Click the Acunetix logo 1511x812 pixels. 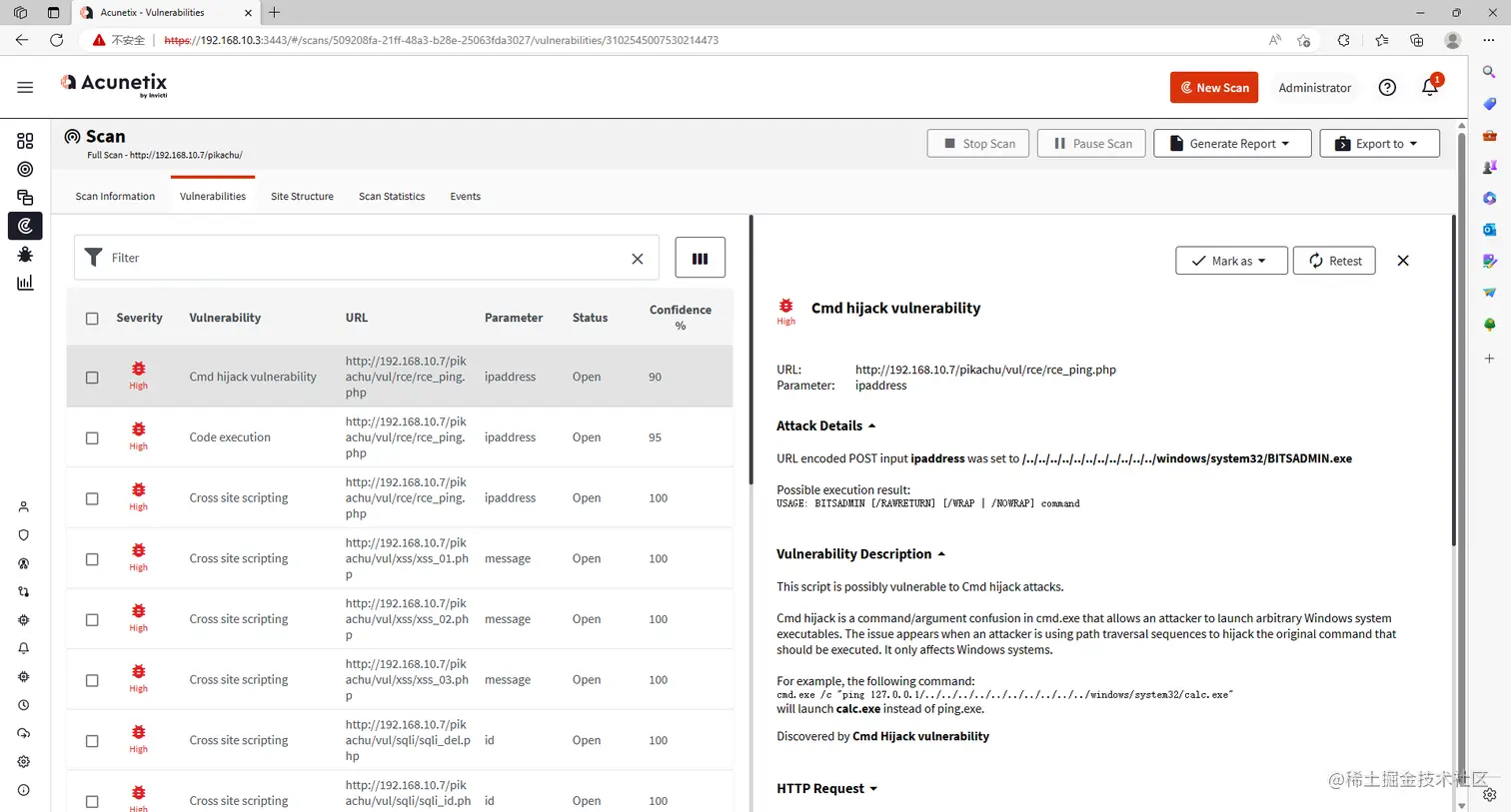pos(114,85)
